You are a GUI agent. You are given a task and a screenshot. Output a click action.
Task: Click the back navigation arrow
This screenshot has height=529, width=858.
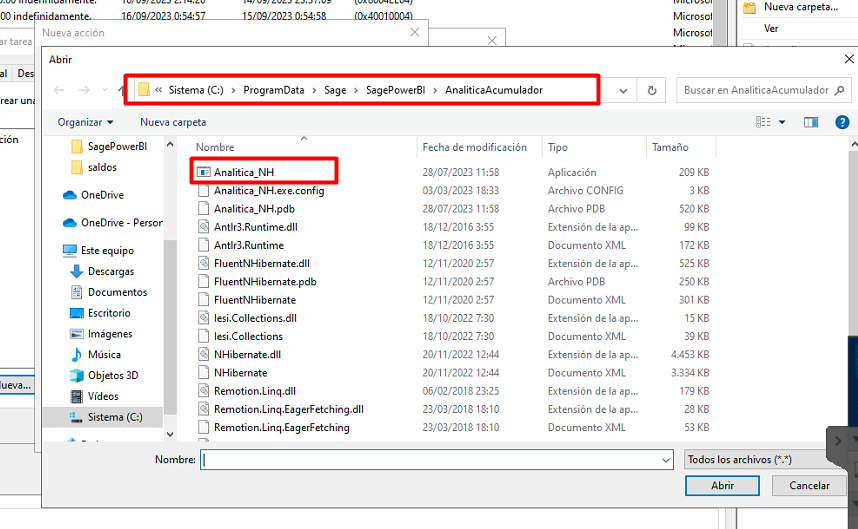coord(59,90)
